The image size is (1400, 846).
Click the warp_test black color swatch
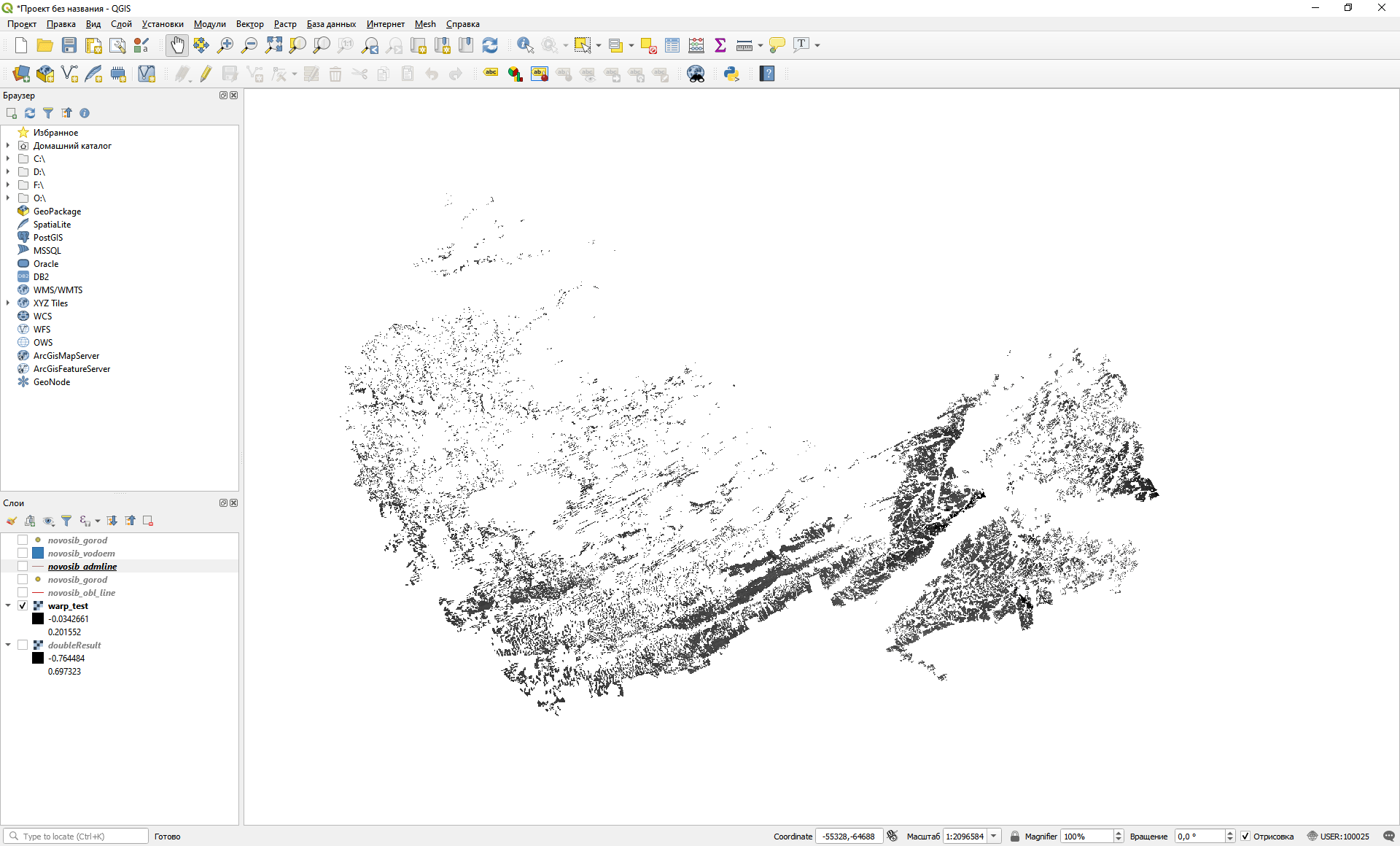coord(38,619)
